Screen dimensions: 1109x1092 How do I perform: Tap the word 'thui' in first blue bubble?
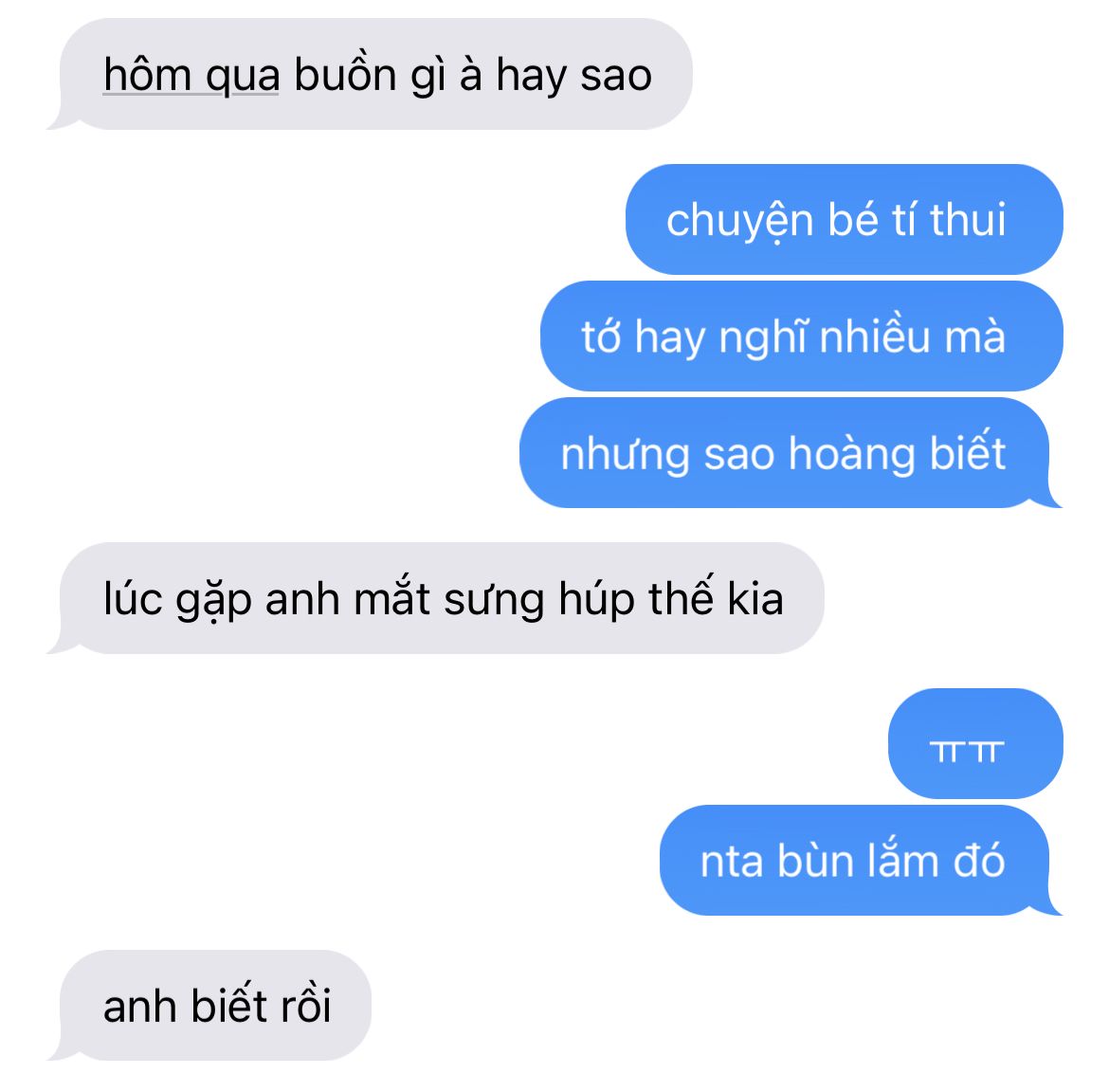point(968,219)
